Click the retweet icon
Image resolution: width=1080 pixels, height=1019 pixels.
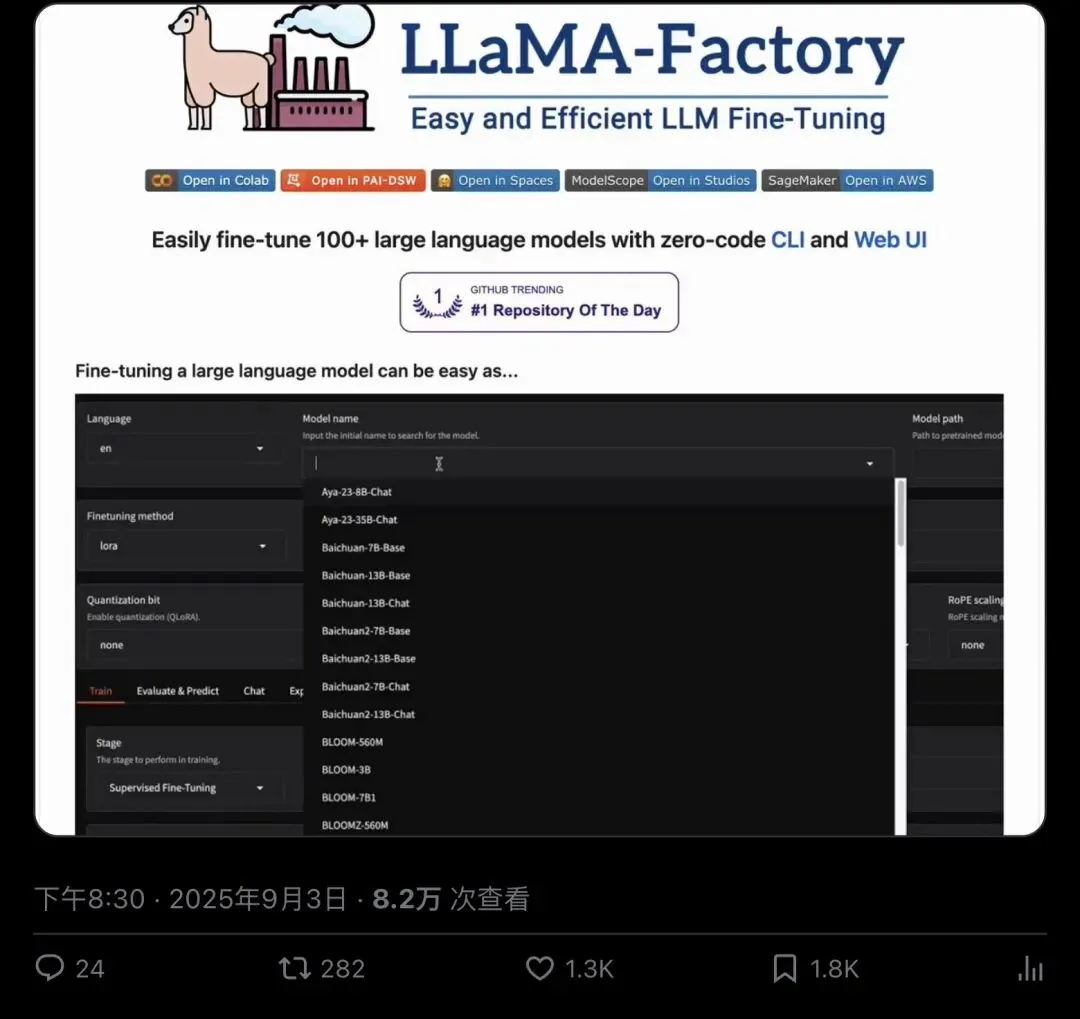tap(294, 968)
